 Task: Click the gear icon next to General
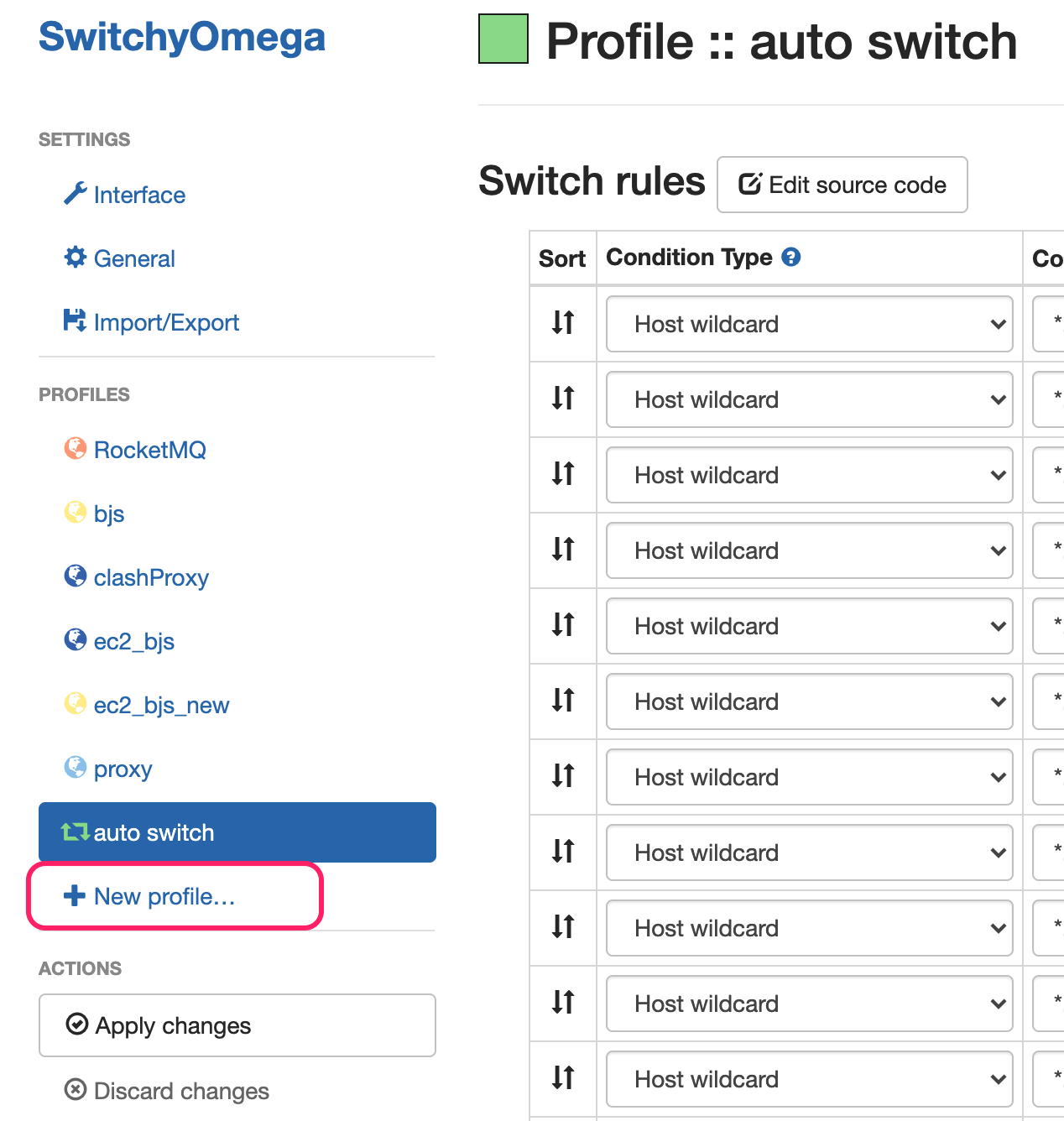tap(76, 257)
